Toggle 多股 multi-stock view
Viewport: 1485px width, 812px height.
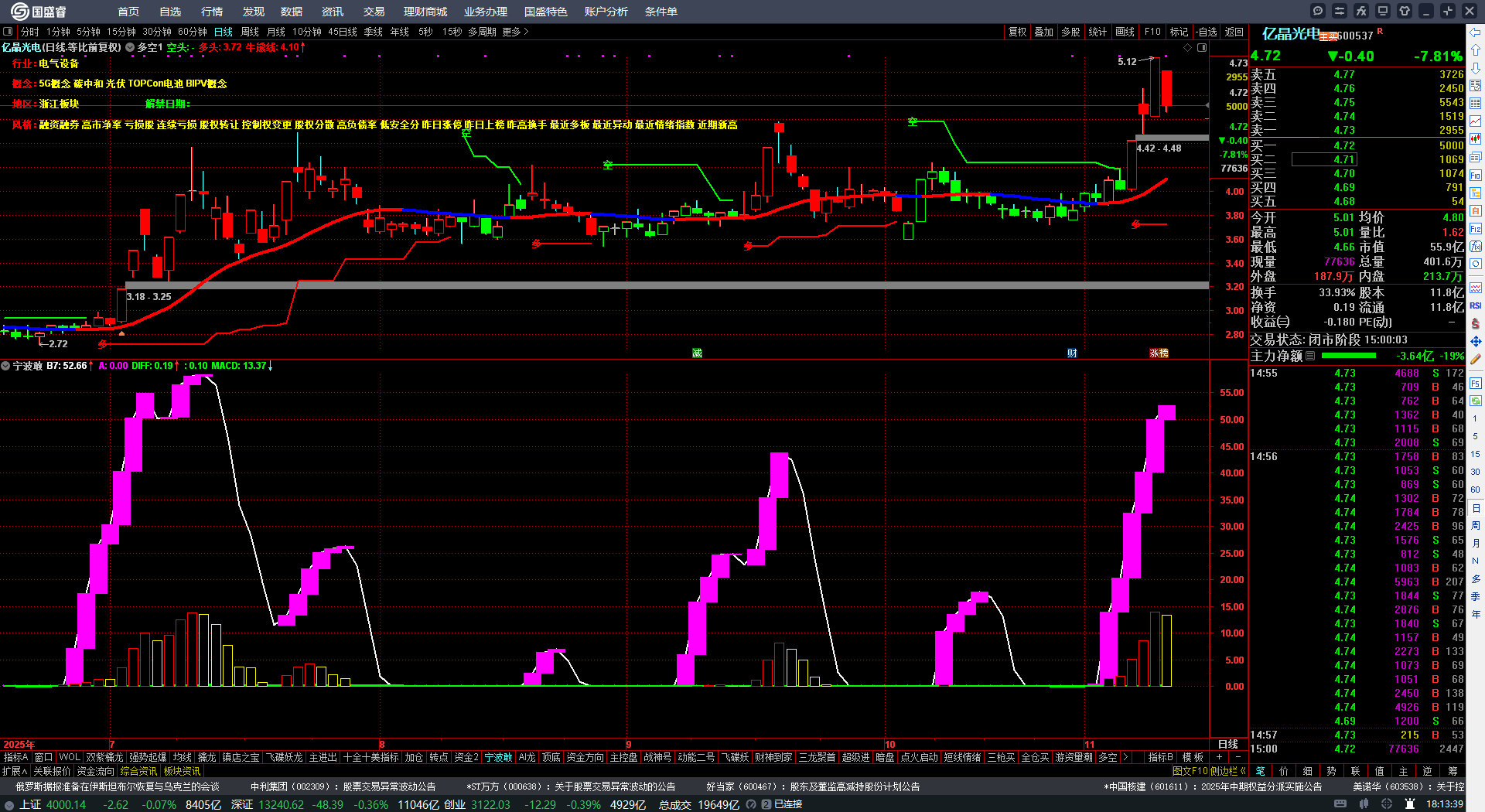(1070, 32)
